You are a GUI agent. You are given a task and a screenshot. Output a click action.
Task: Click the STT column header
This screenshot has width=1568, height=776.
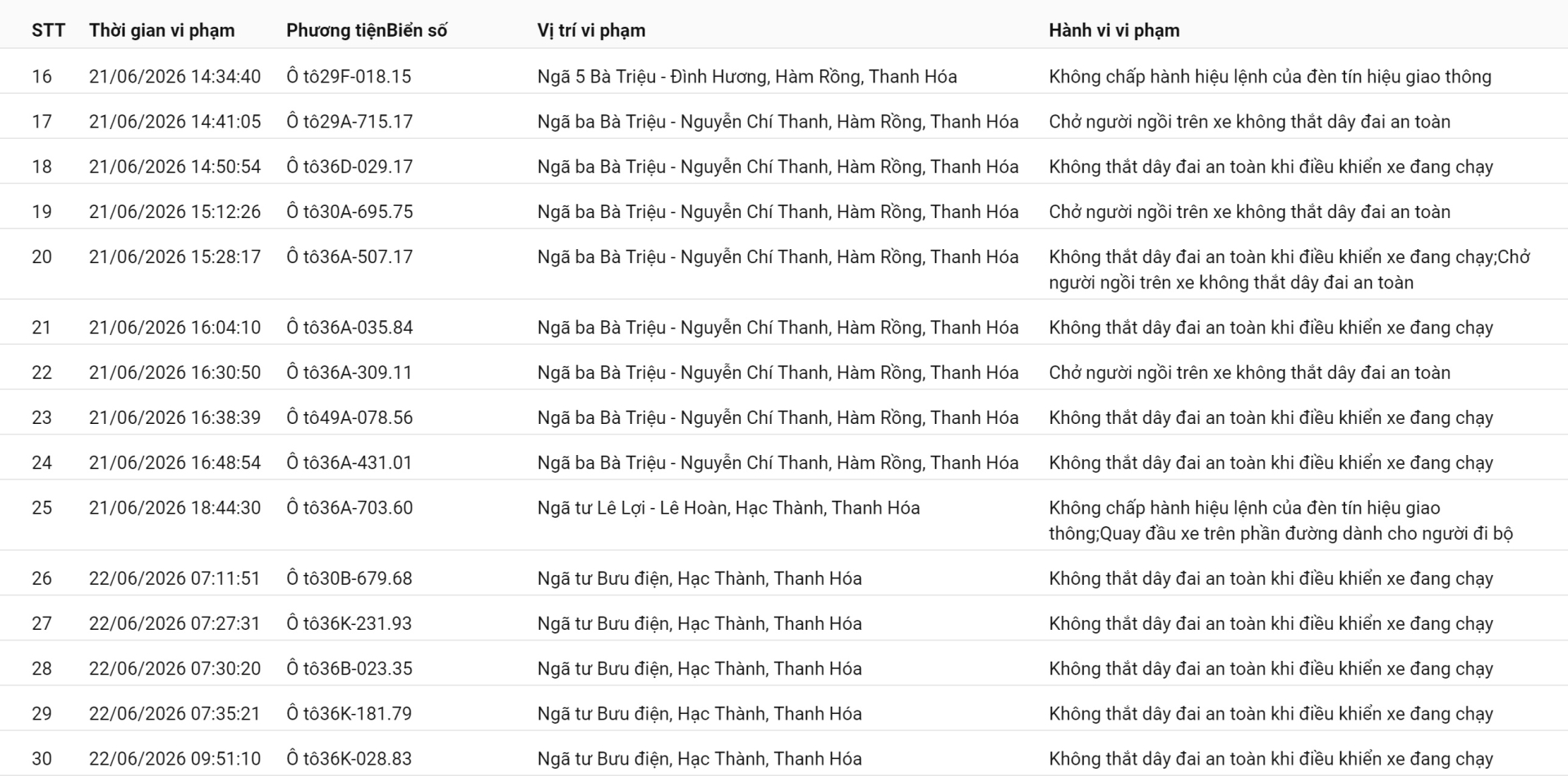point(48,30)
